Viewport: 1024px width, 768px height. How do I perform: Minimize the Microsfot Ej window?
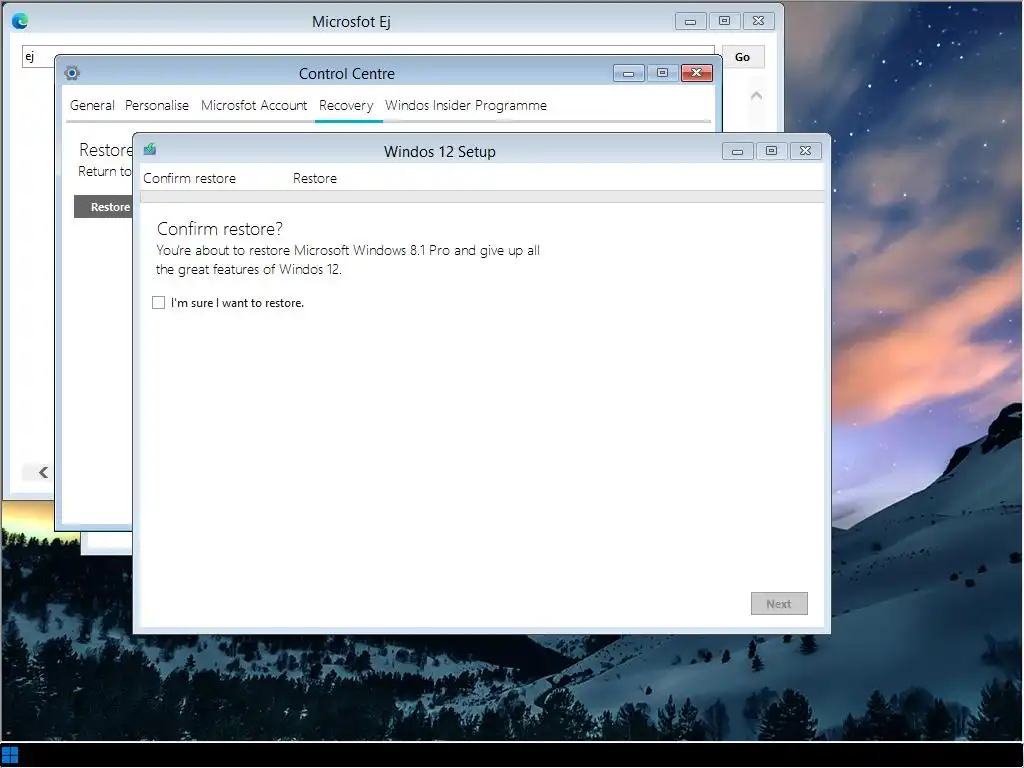click(690, 21)
